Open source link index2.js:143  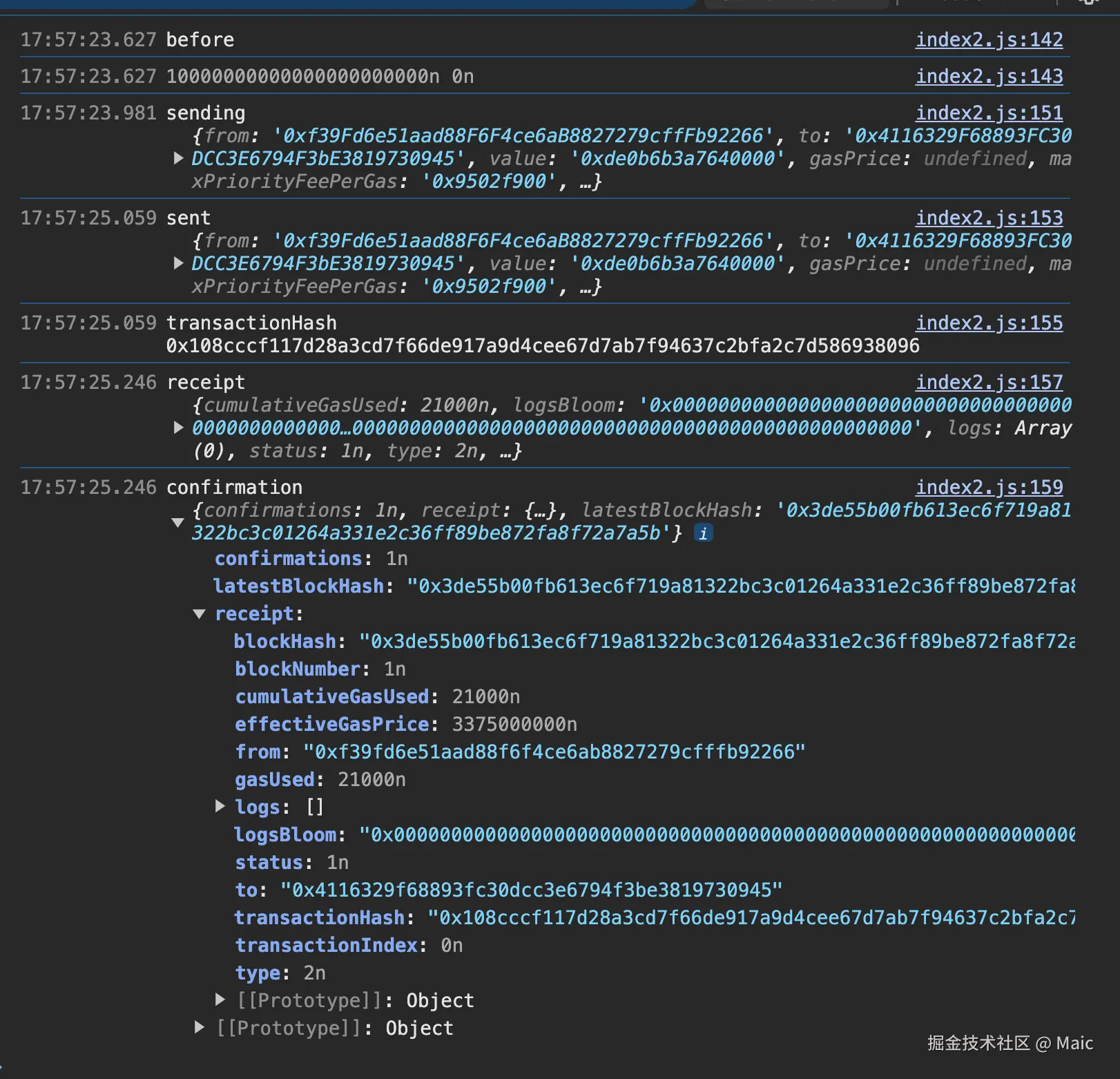point(989,76)
